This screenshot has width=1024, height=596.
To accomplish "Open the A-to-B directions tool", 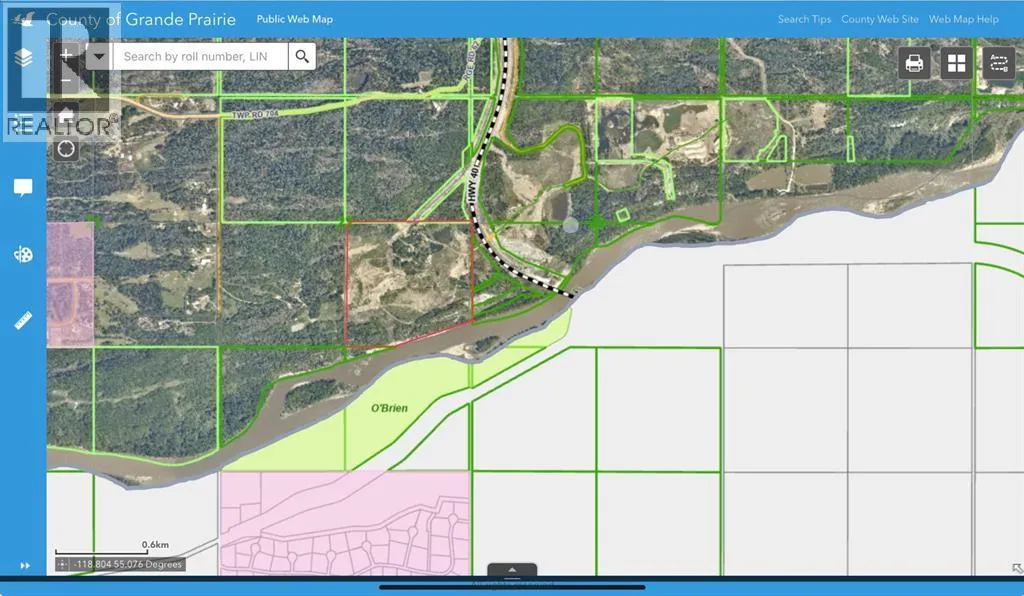I will pyautogui.click(x=998, y=63).
